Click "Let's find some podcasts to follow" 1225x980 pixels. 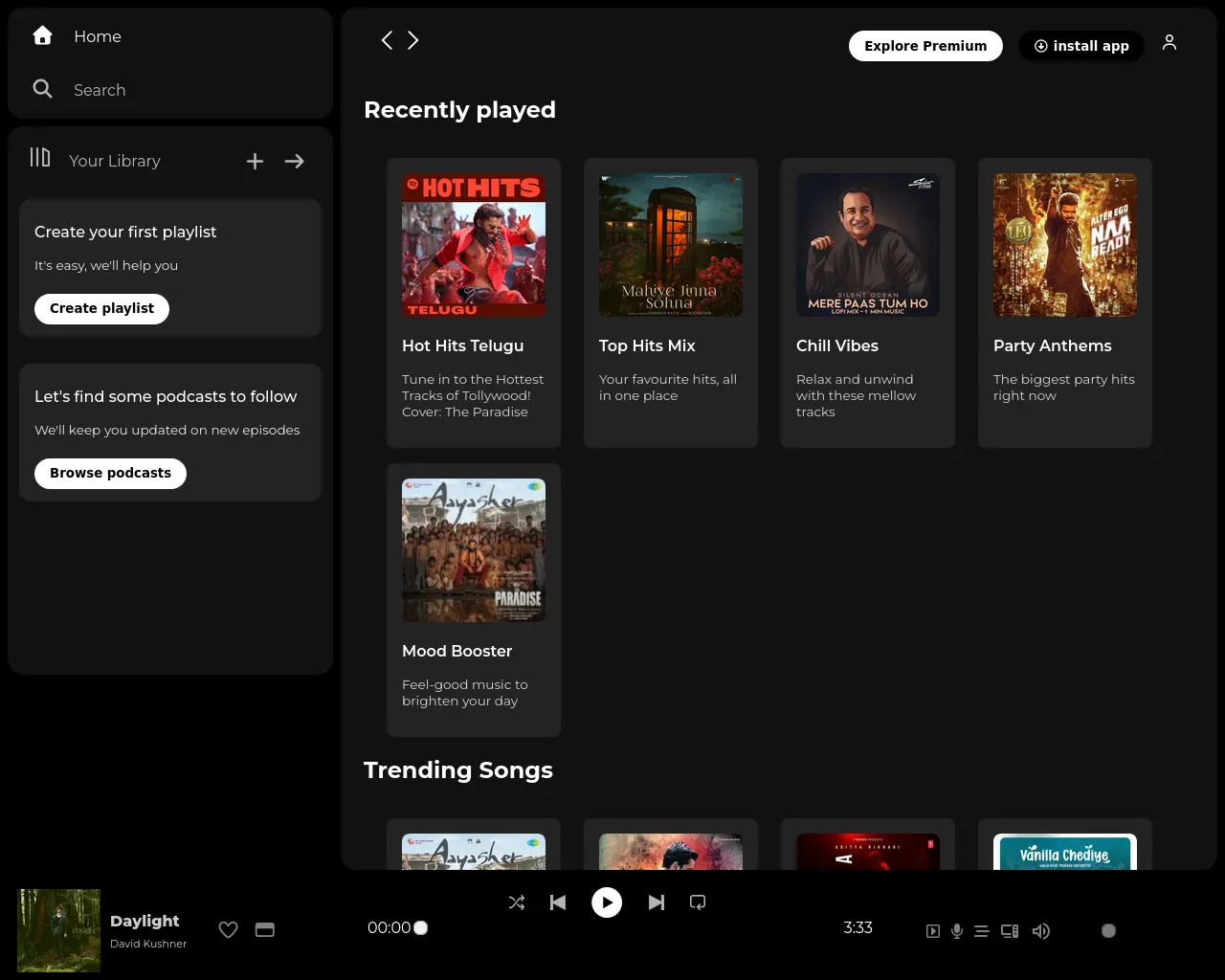click(x=166, y=396)
